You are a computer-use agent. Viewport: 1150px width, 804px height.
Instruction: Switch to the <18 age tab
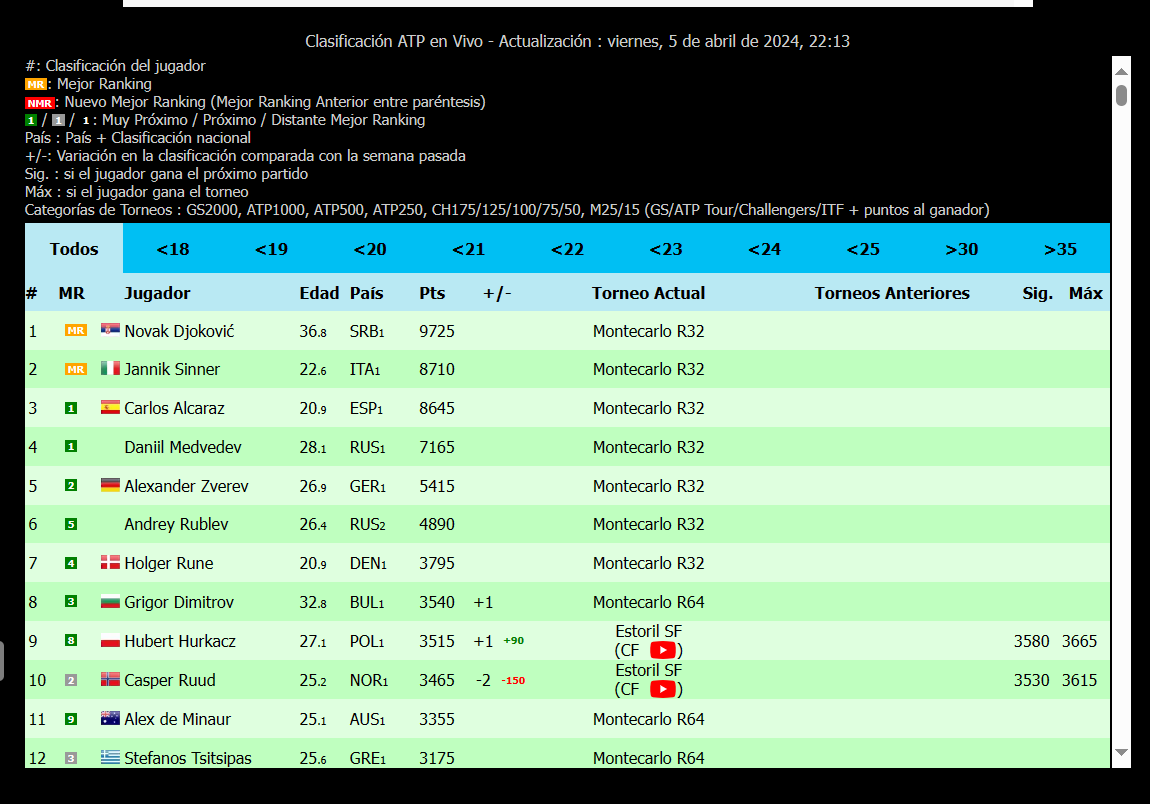click(x=173, y=249)
